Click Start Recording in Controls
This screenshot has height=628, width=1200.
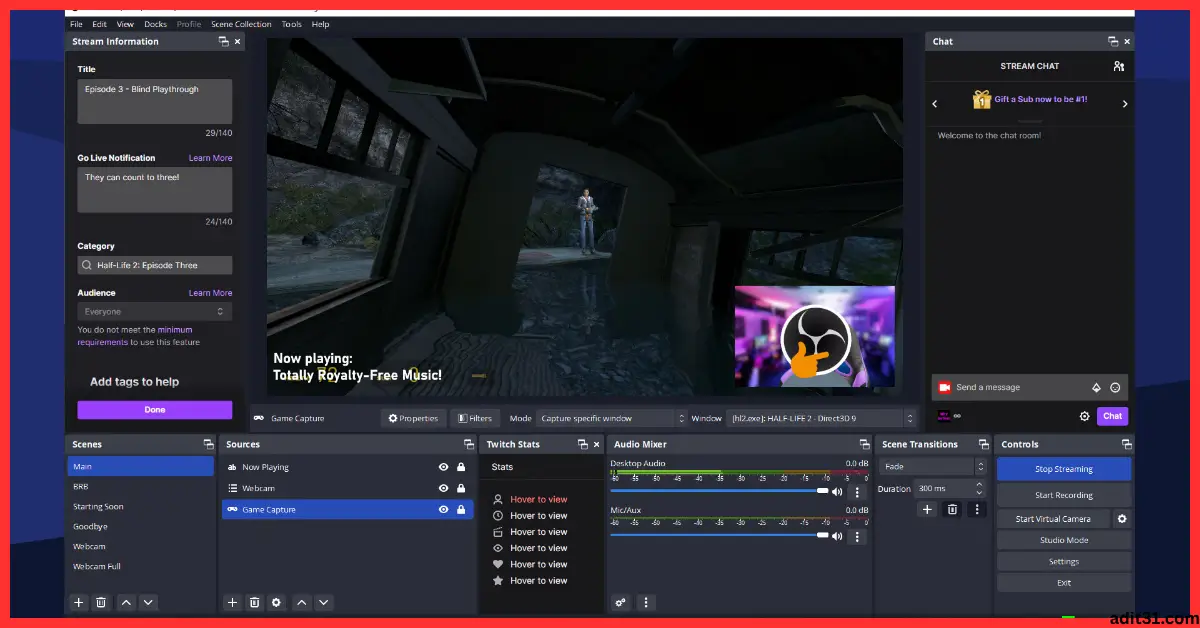[1064, 495]
